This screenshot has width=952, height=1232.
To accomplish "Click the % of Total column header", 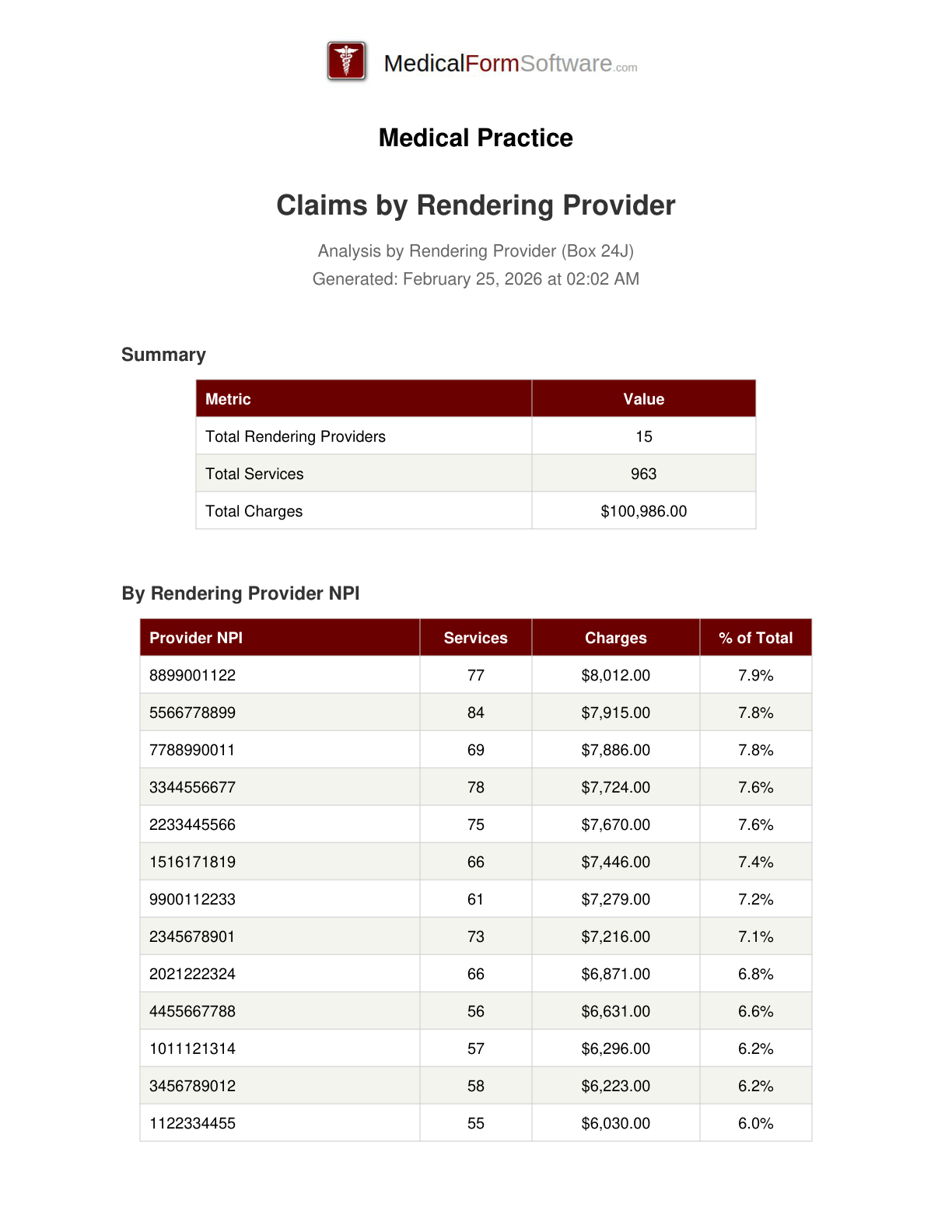I will point(755,638).
